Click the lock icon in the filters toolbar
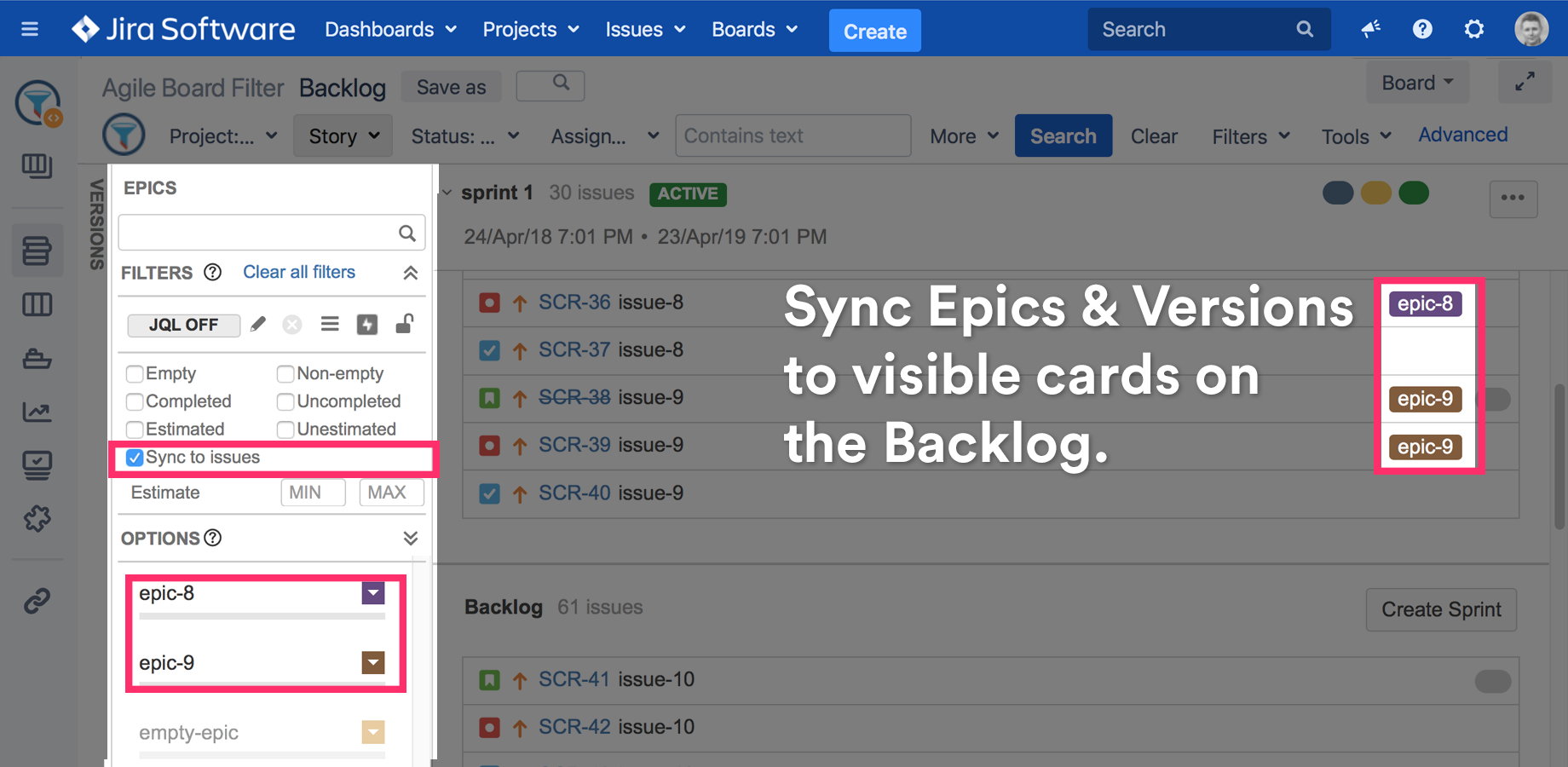Image resolution: width=1568 pixels, height=767 pixels. (404, 324)
